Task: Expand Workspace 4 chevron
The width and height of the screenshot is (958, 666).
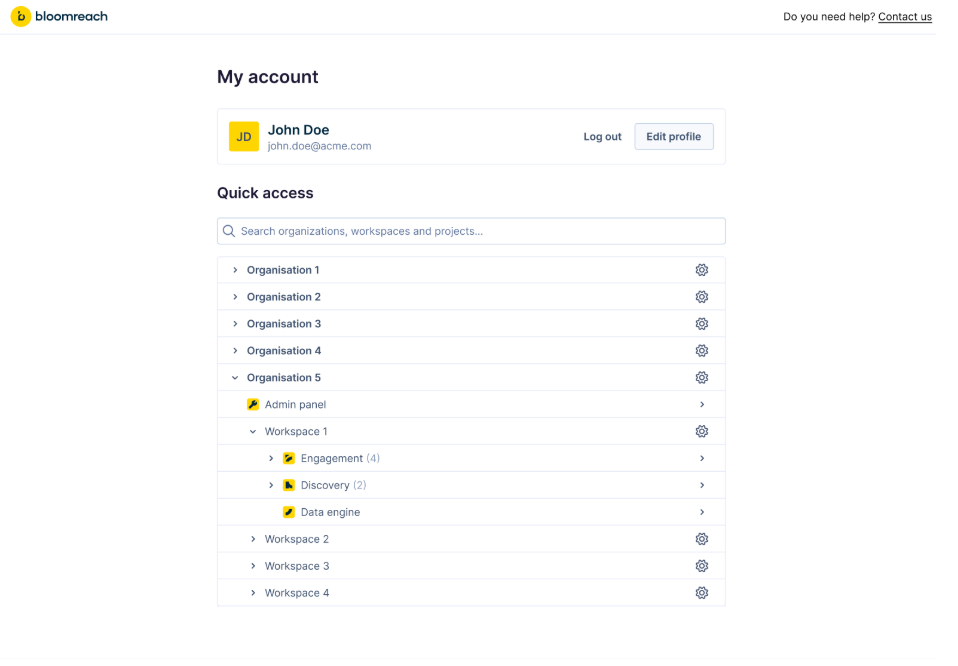Action: [x=253, y=593]
